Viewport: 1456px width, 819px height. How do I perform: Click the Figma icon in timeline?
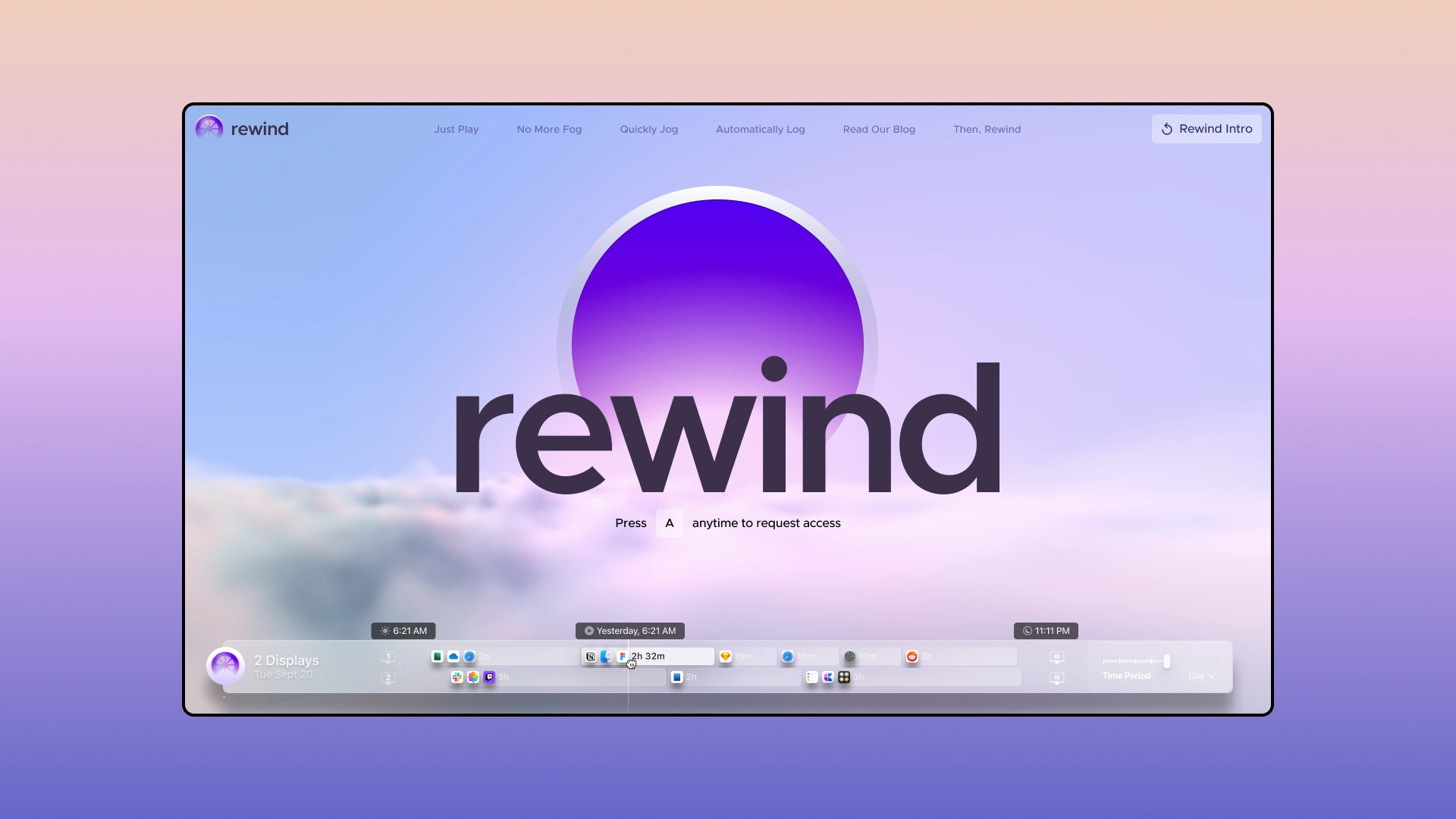(x=623, y=657)
